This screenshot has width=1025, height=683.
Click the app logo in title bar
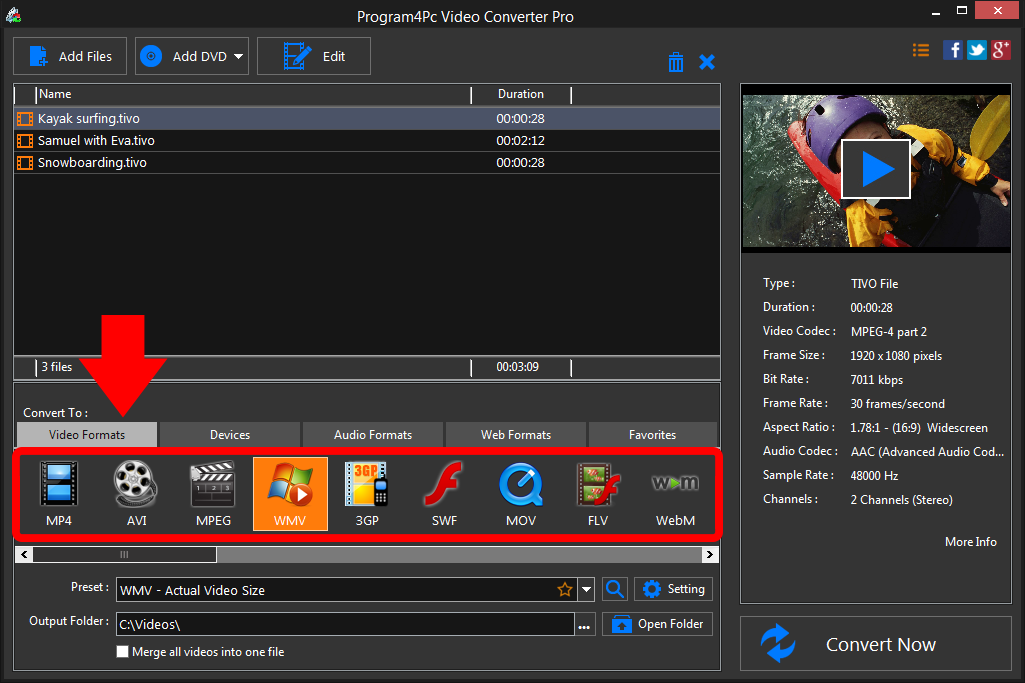tap(13, 14)
